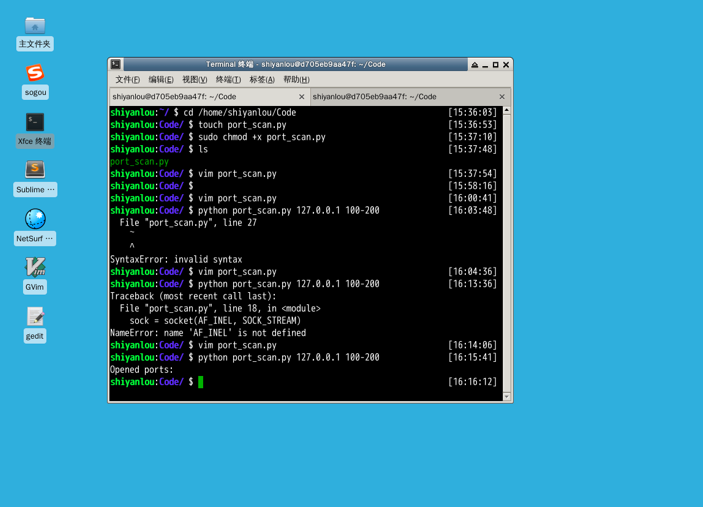This screenshot has height=507, width=703.
Task: Open the 帮助(H) menu
Action: (296, 80)
